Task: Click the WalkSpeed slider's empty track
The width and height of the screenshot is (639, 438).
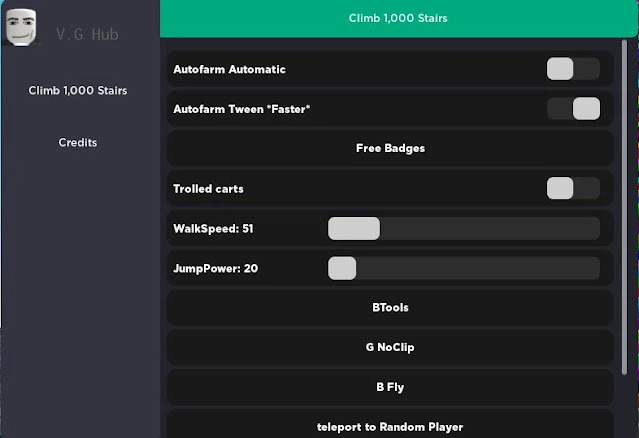Action: coord(490,229)
